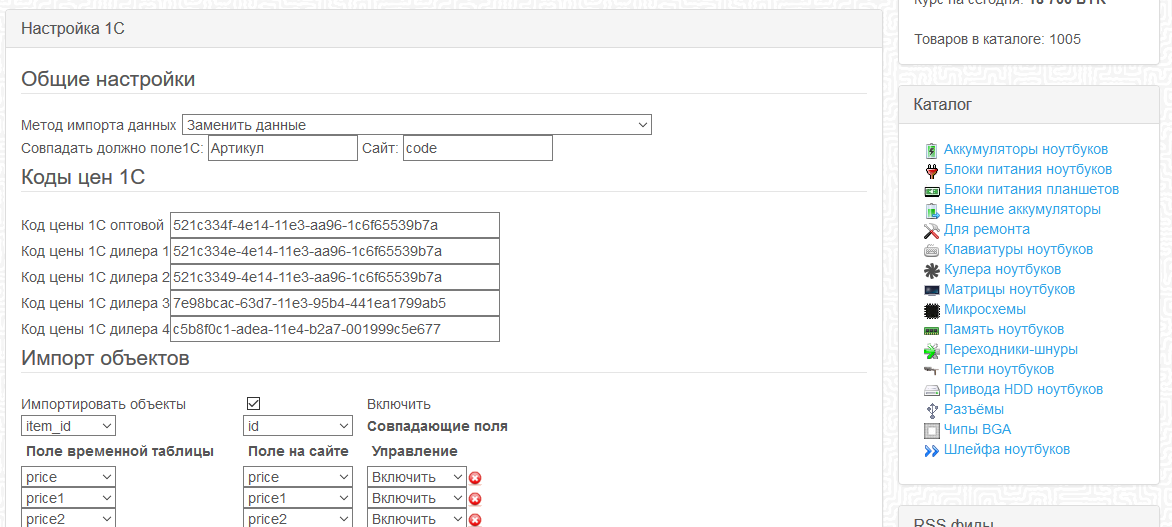Screen dimensions: 1172x527
Task: Click the Код цены 1С дилера 4 field
Action: tap(334, 330)
